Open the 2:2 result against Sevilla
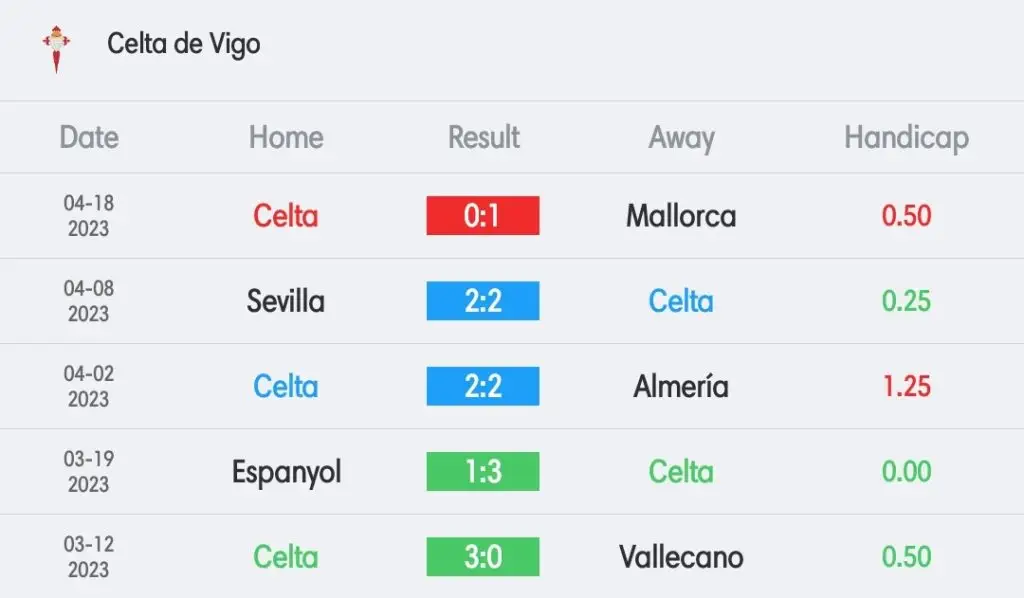The height and width of the screenshot is (598, 1024). 483,301
